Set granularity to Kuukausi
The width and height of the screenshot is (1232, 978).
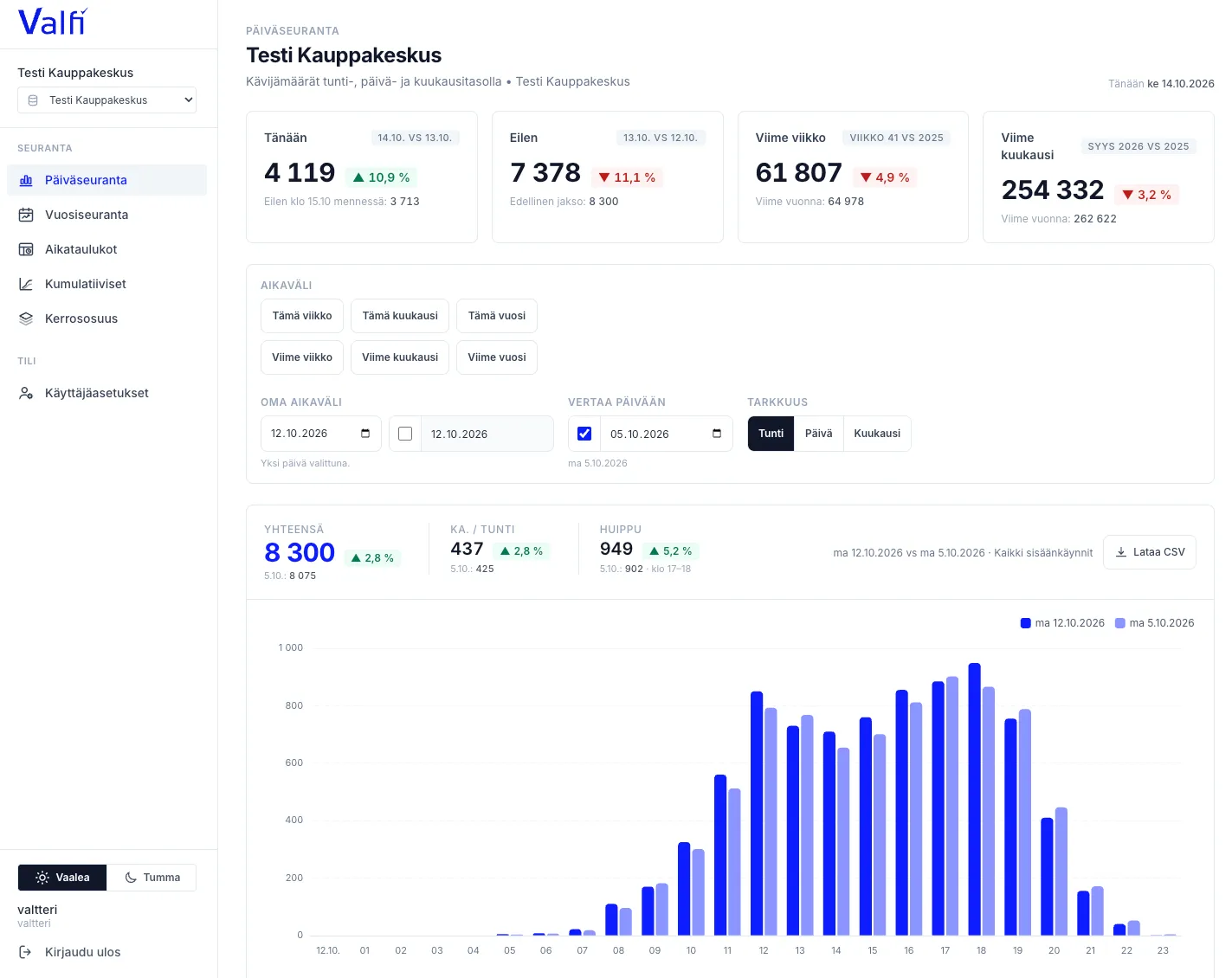(x=877, y=434)
